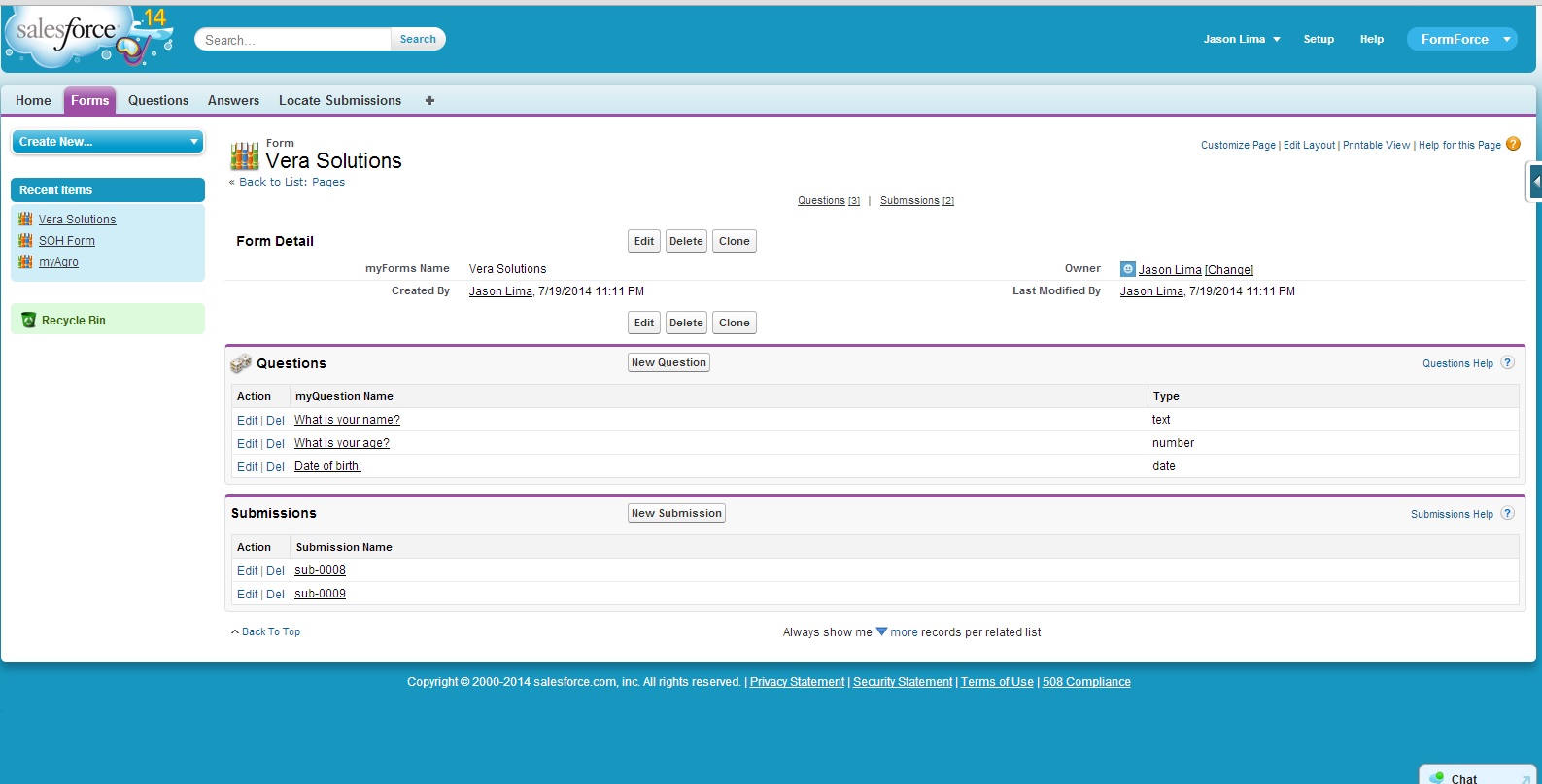Image resolution: width=1542 pixels, height=784 pixels.
Task: Click Created By Jason Lima link
Action: (500, 291)
